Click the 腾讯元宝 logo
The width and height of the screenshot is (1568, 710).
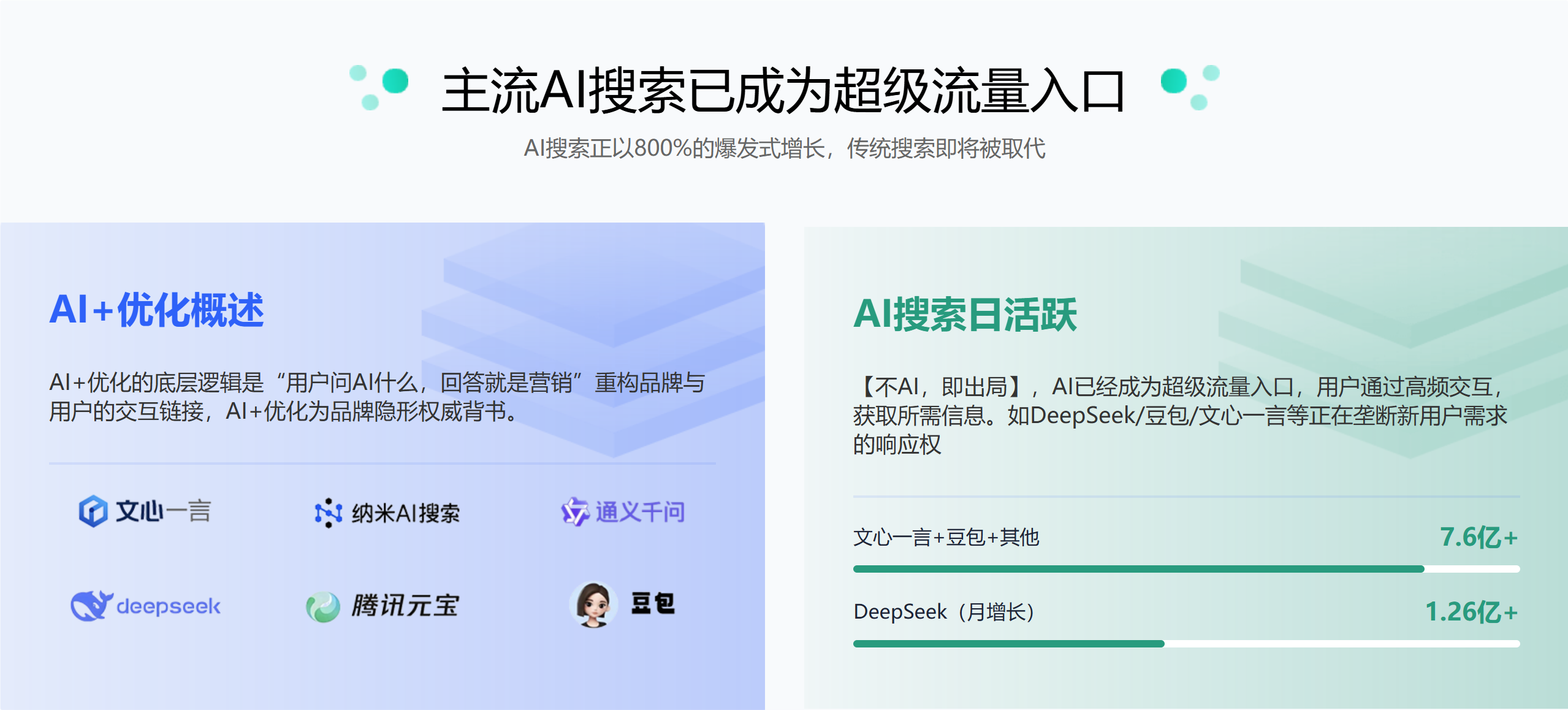(382, 606)
